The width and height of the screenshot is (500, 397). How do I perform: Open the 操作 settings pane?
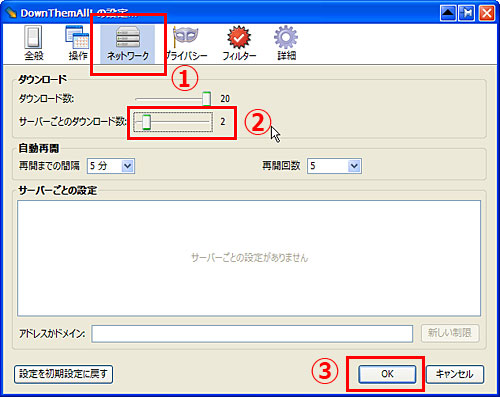[78, 43]
